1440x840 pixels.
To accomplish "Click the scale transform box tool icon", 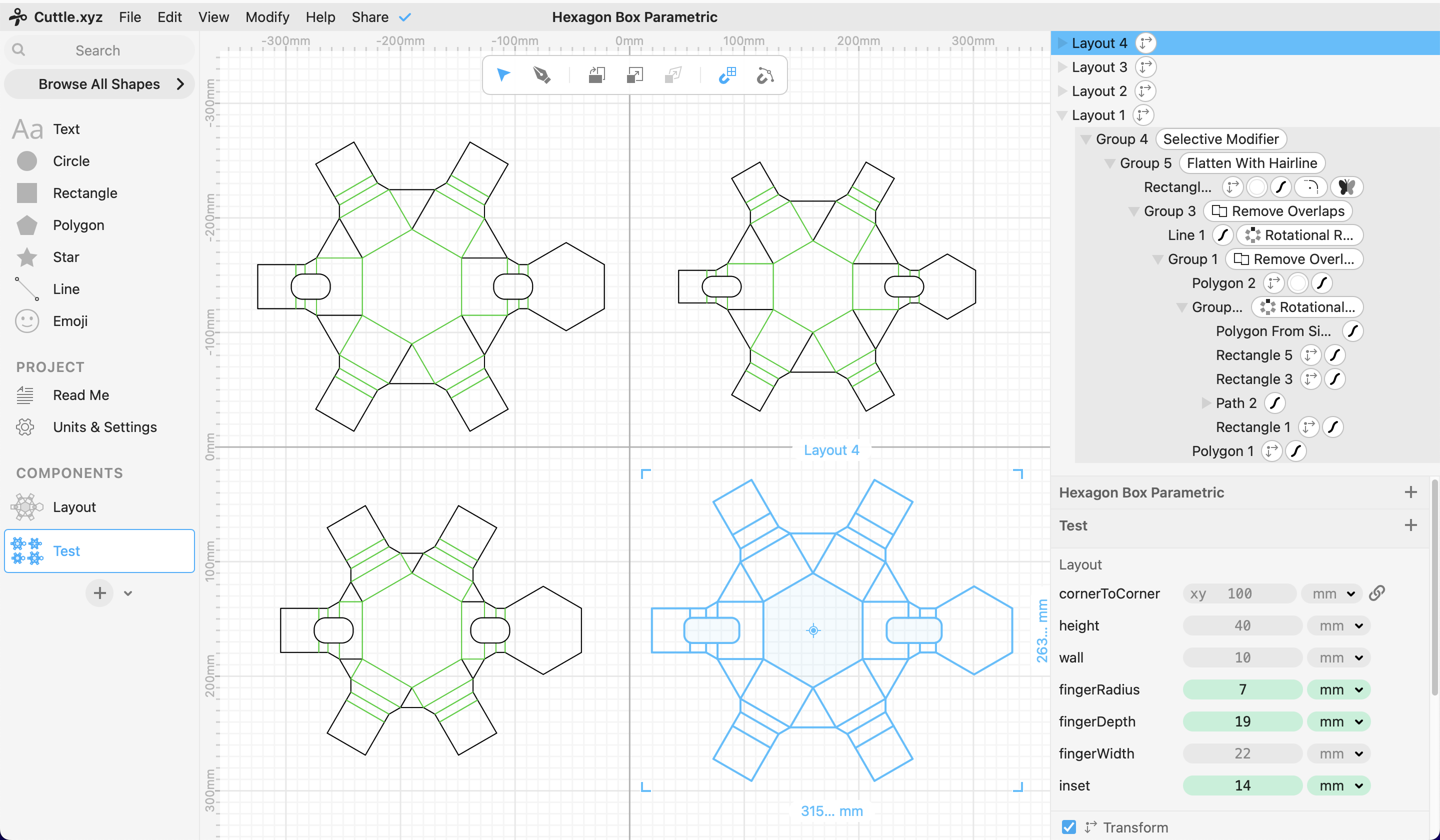I will tap(635, 75).
